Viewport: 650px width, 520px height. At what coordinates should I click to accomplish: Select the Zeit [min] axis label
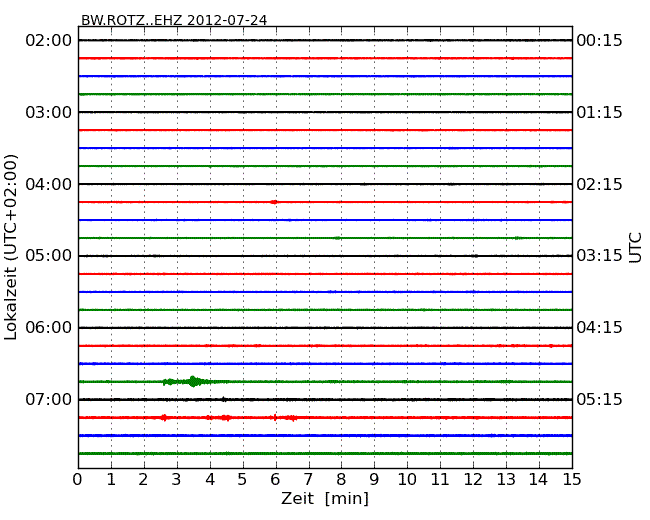tap(325, 498)
